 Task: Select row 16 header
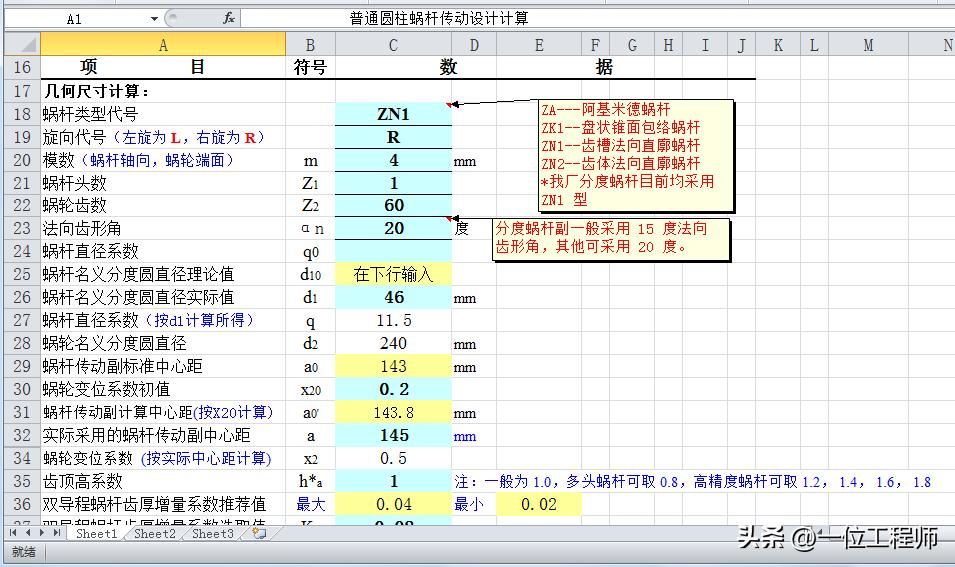pyautogui.click(x=22, y=67)
